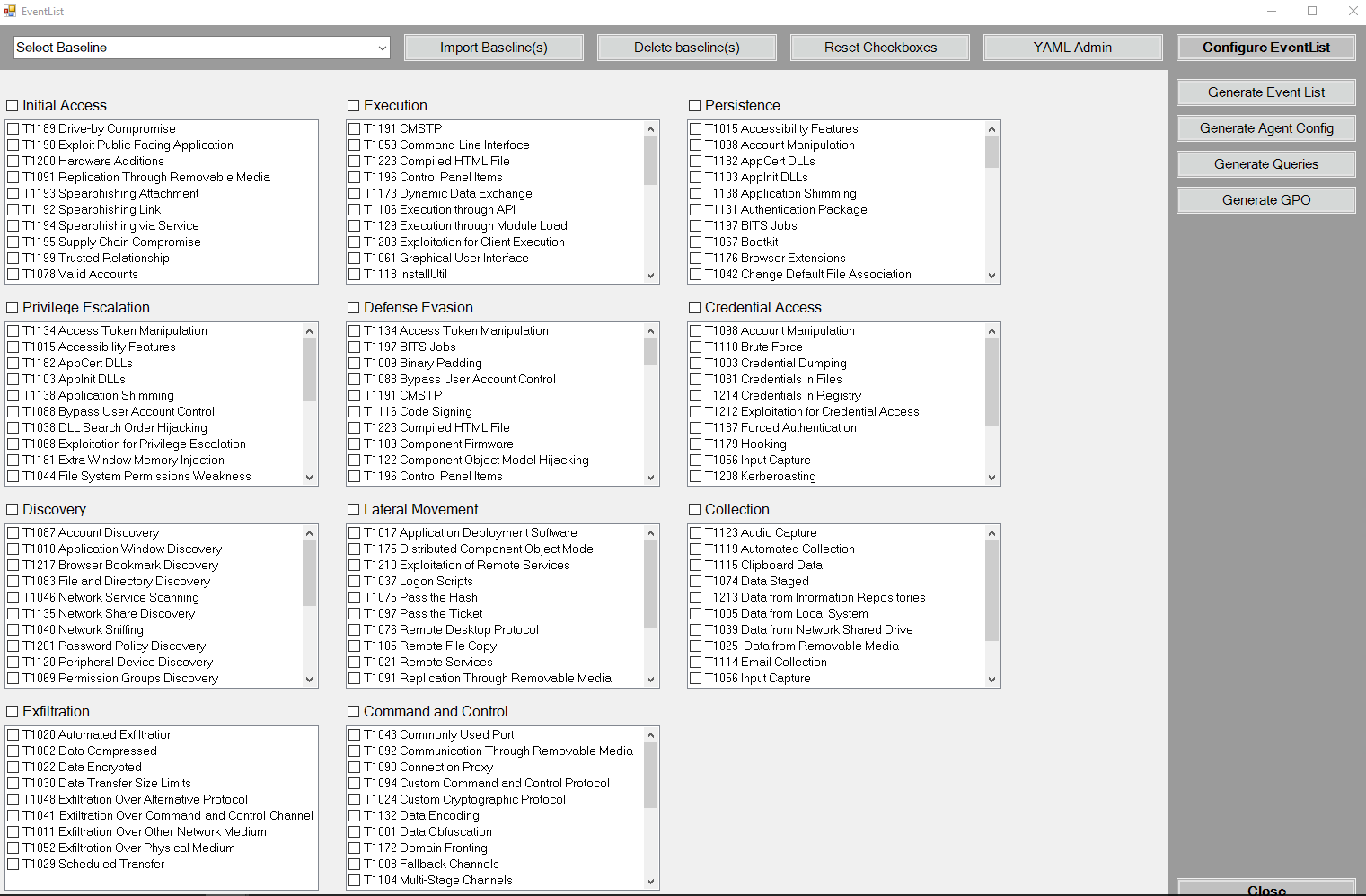Click Generate Queries button
The height and width of the screenshot is (896, 1366).
(x=1265, y=164)
